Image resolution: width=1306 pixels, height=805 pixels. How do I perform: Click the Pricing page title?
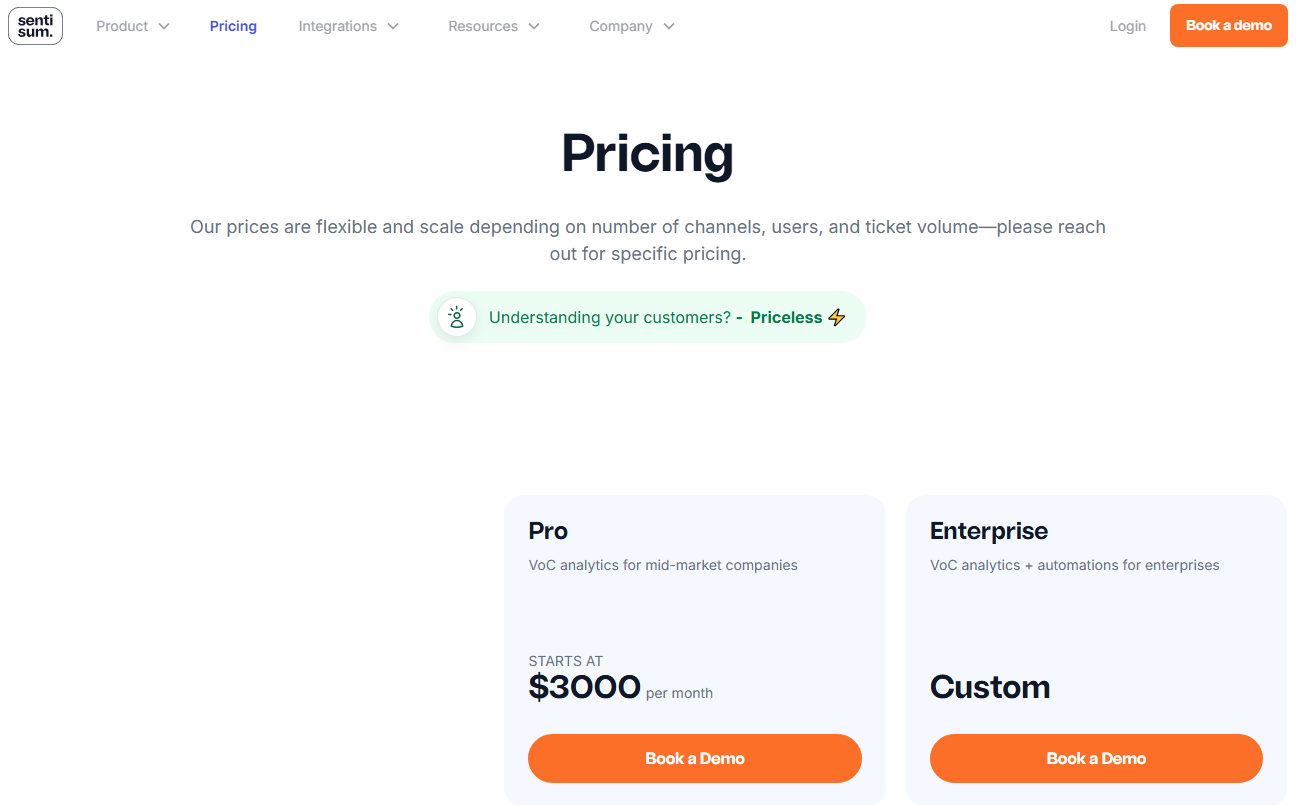(647, 154)
